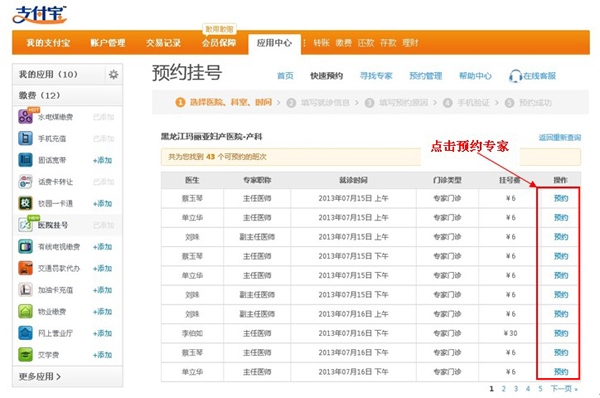
Task: Click the 固话宽带 app icon
Action: (x=25, y=160)
